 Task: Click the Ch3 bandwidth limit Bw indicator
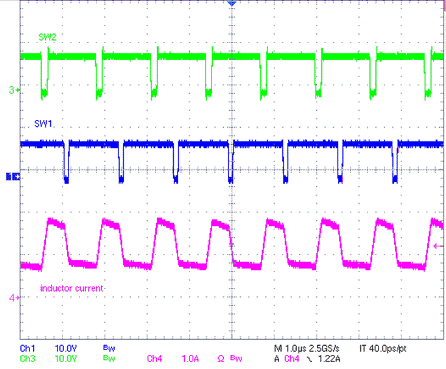109,358
